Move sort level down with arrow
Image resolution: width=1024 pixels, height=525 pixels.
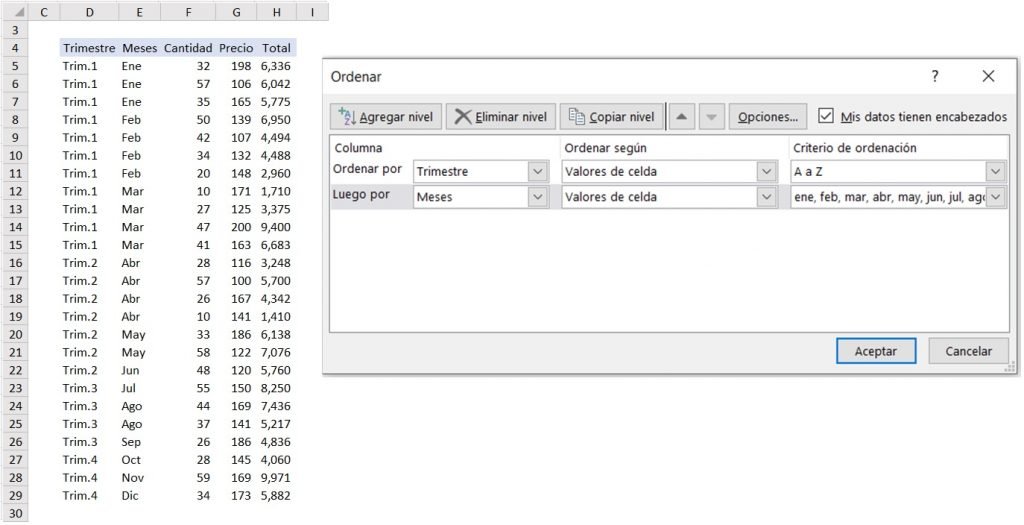pos(712,117)
